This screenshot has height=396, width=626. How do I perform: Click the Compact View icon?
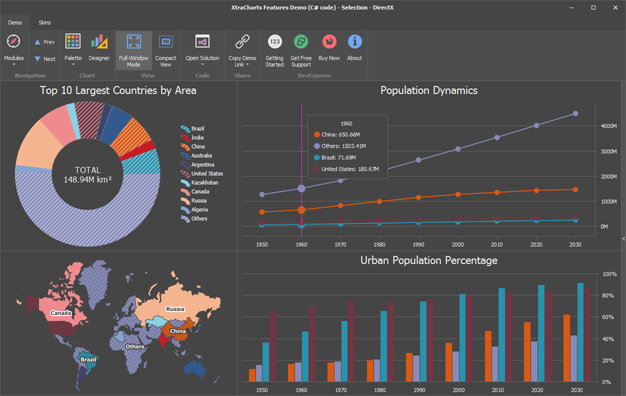[x=166, y=42]
